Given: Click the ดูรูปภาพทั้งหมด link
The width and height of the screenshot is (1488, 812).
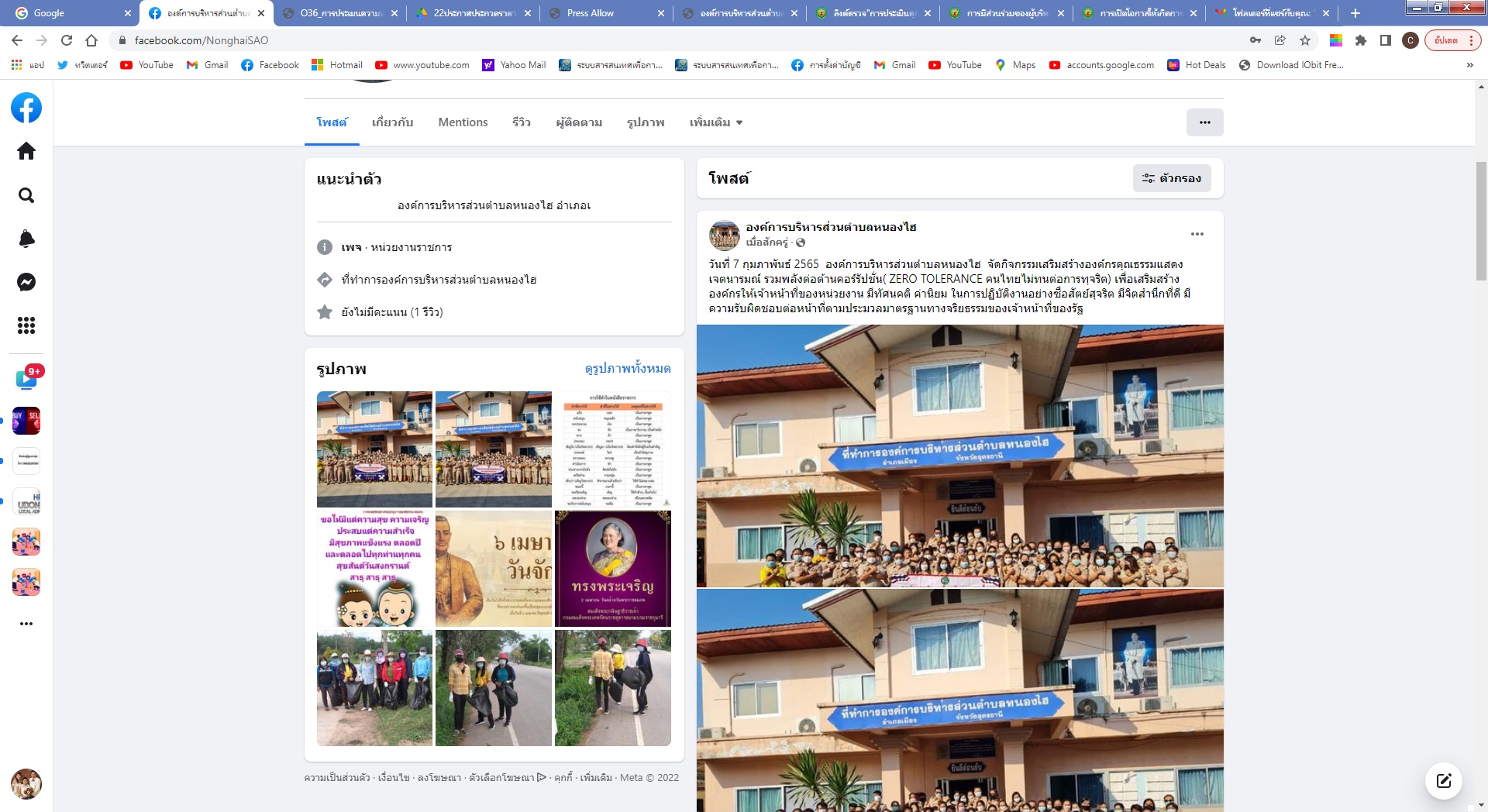Looking at the screenshot, I should (628, 369).
